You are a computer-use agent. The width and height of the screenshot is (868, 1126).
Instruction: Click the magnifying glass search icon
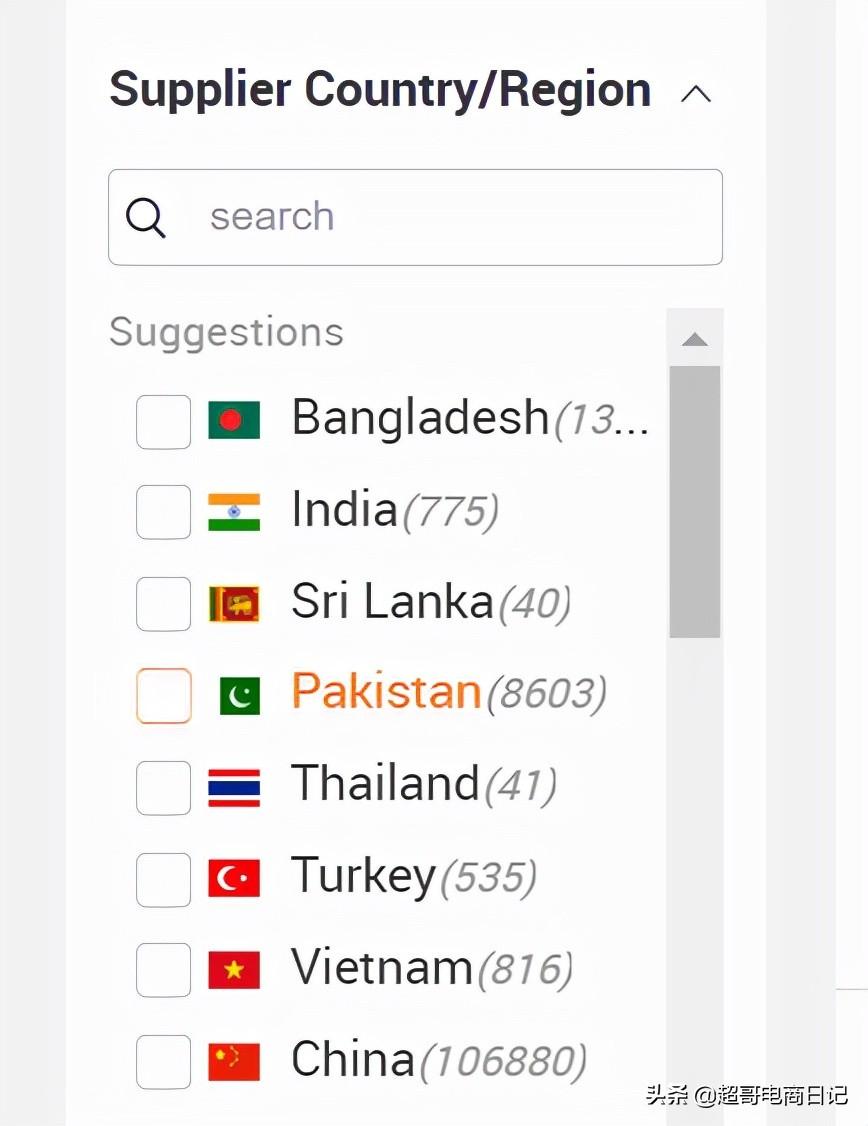click(x=146, y=217)
